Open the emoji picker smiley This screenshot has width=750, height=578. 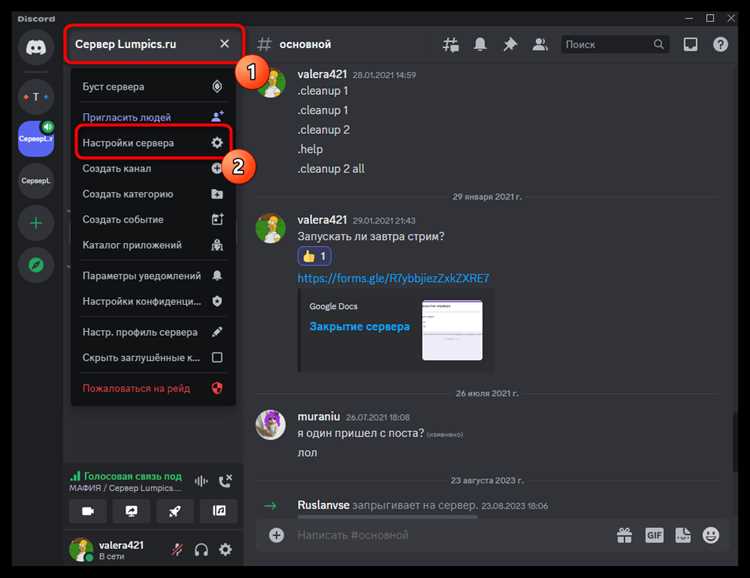(x=711, y=535)
